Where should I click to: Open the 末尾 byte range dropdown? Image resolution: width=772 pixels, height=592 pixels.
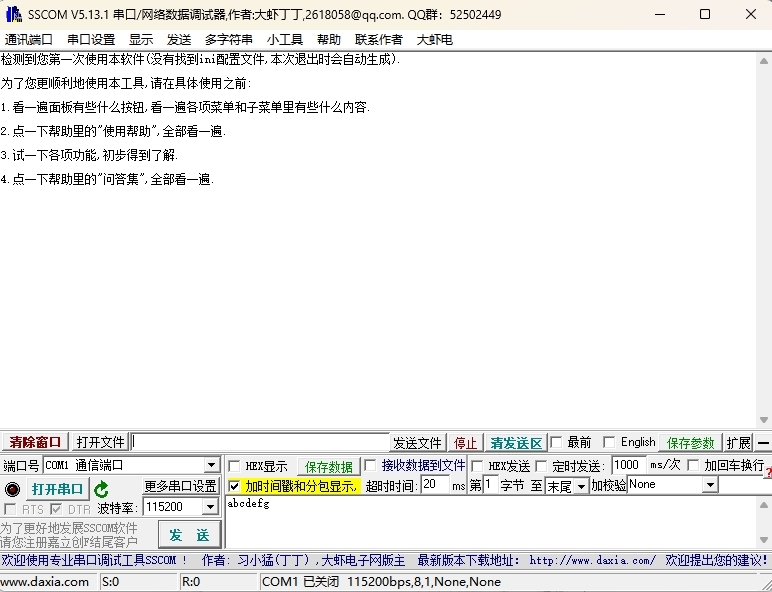point(581,487)
